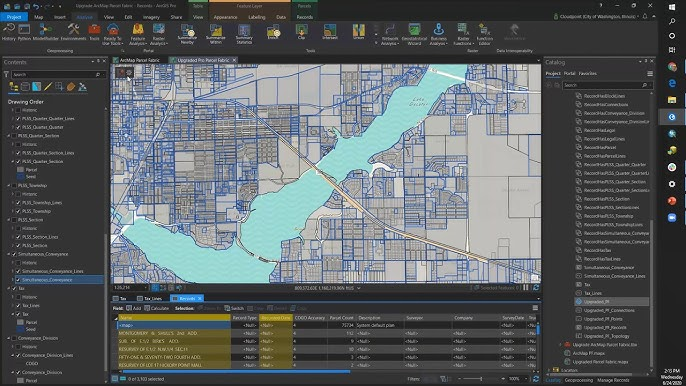Toggle visibility of Tax_Lines layer
Viewport: 686px width, 386px height.
pos(18,305)
